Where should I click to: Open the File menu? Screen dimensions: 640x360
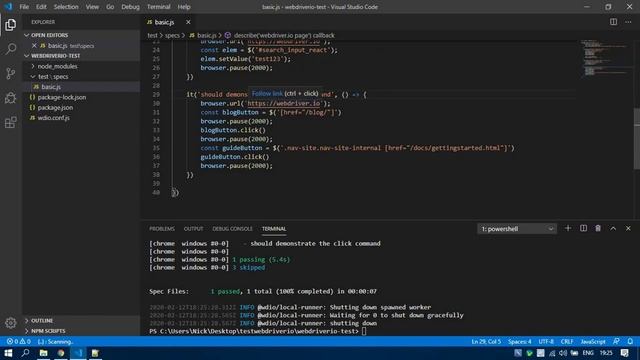pos(24,7)
